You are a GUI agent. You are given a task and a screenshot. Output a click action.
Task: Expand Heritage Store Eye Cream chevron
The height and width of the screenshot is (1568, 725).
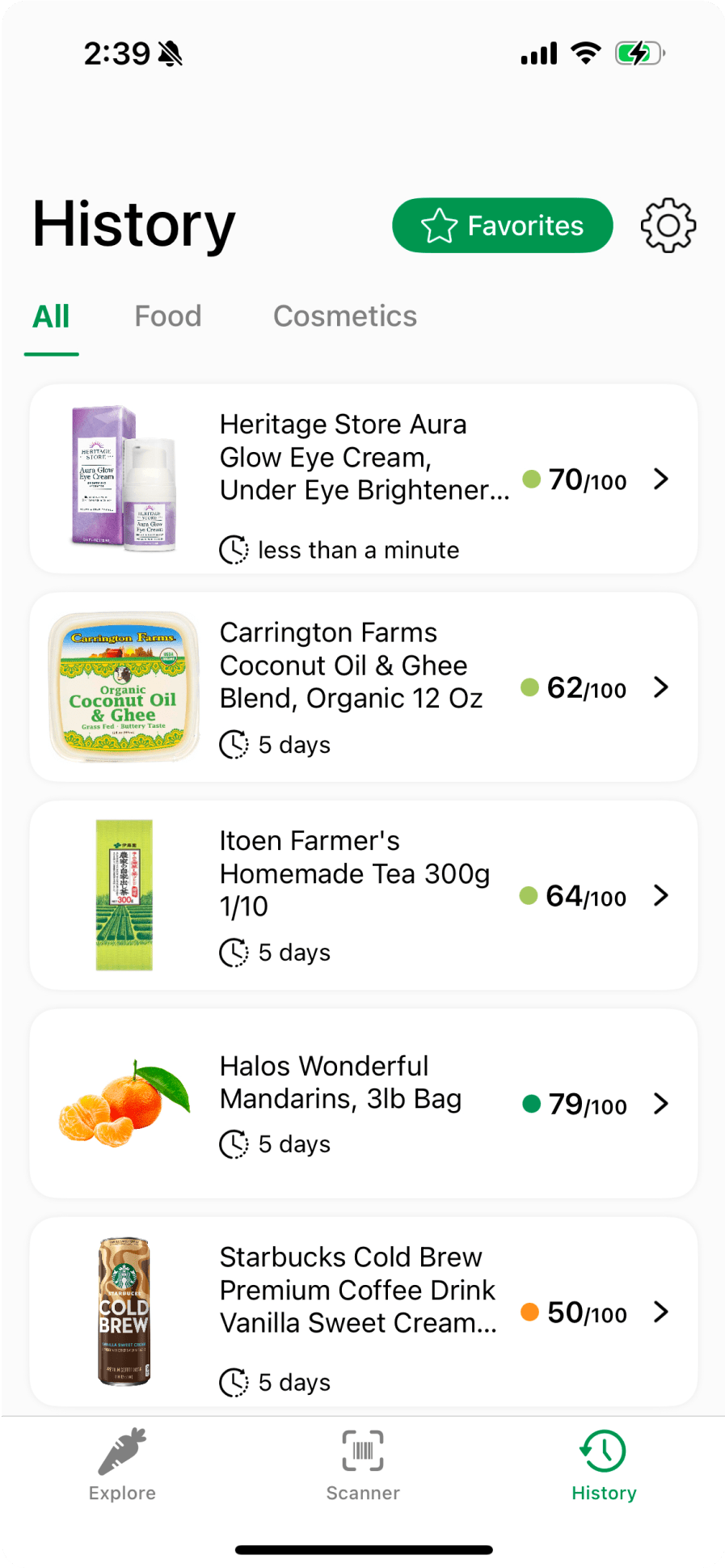(x=661, y=479)
